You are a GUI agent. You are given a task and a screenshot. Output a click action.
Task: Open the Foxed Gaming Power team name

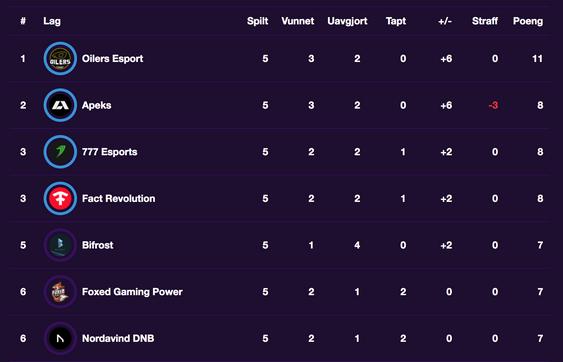click(x=132, y=292)
